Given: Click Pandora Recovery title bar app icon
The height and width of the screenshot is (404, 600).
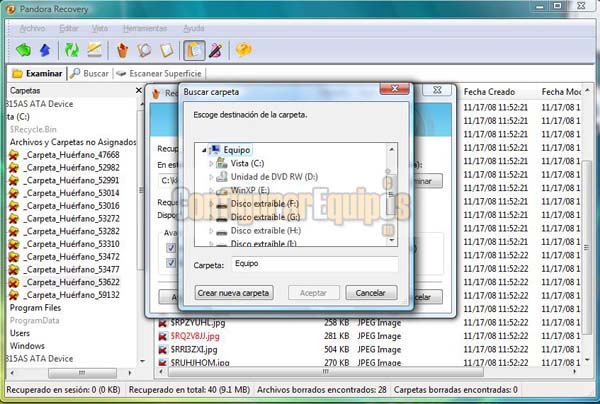Looking at the screenshot, I should tap(11, 9).
